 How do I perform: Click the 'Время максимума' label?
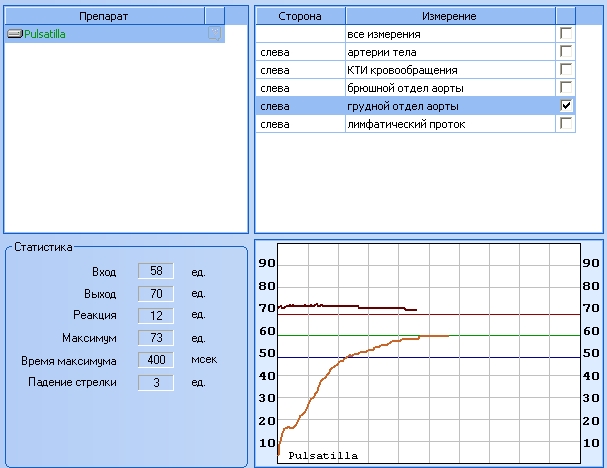click(69, 361)
